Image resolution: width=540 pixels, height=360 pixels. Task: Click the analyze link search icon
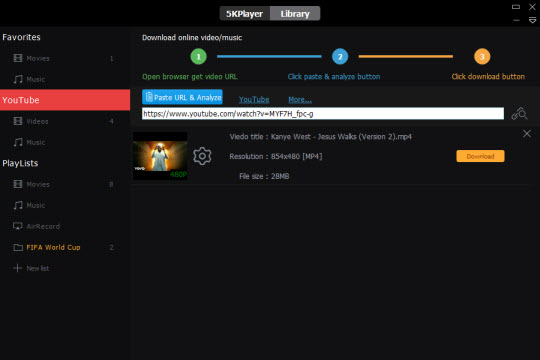pyautogui.click(x=519, y=114)
